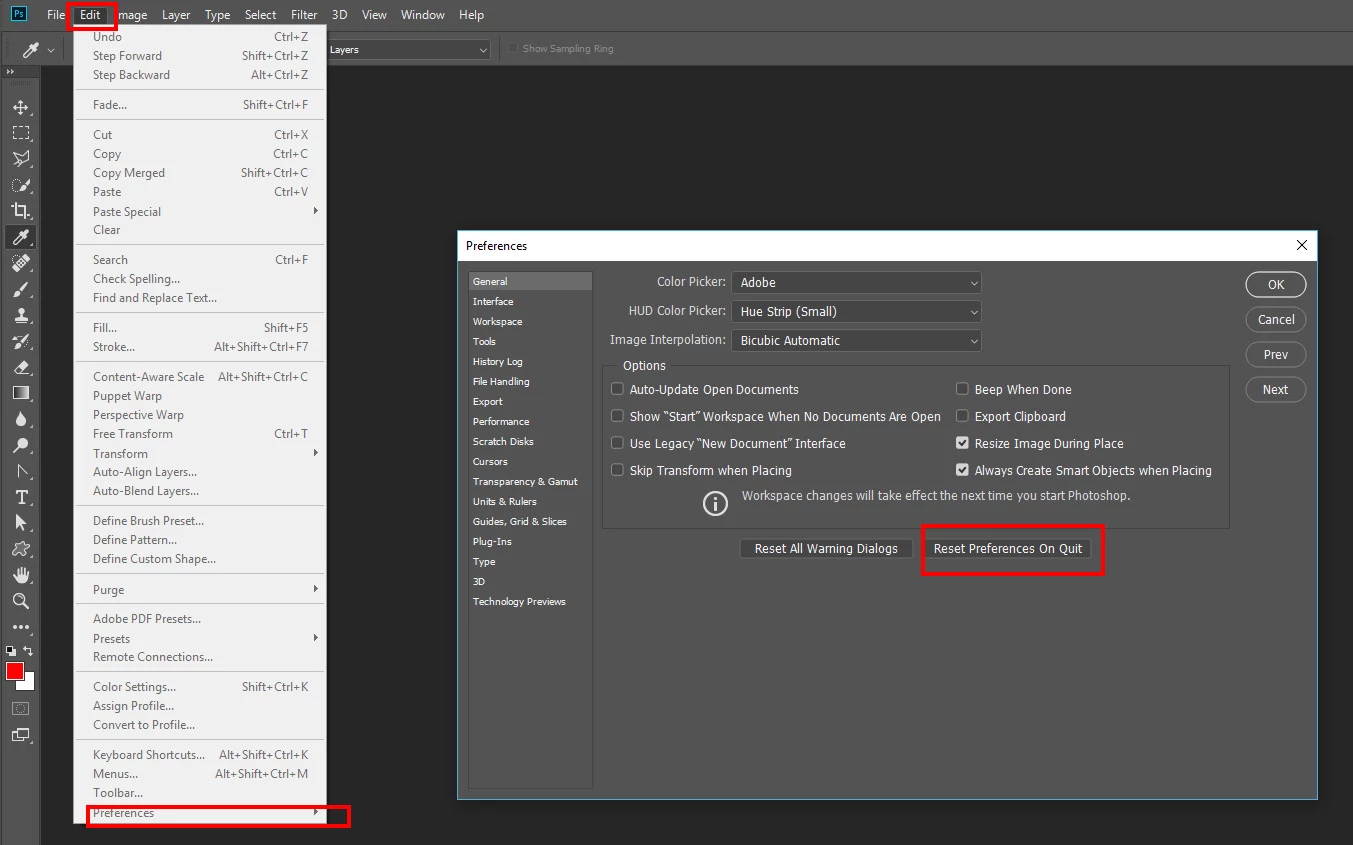Enable Export Clipboard checkbox

point(962,416)
